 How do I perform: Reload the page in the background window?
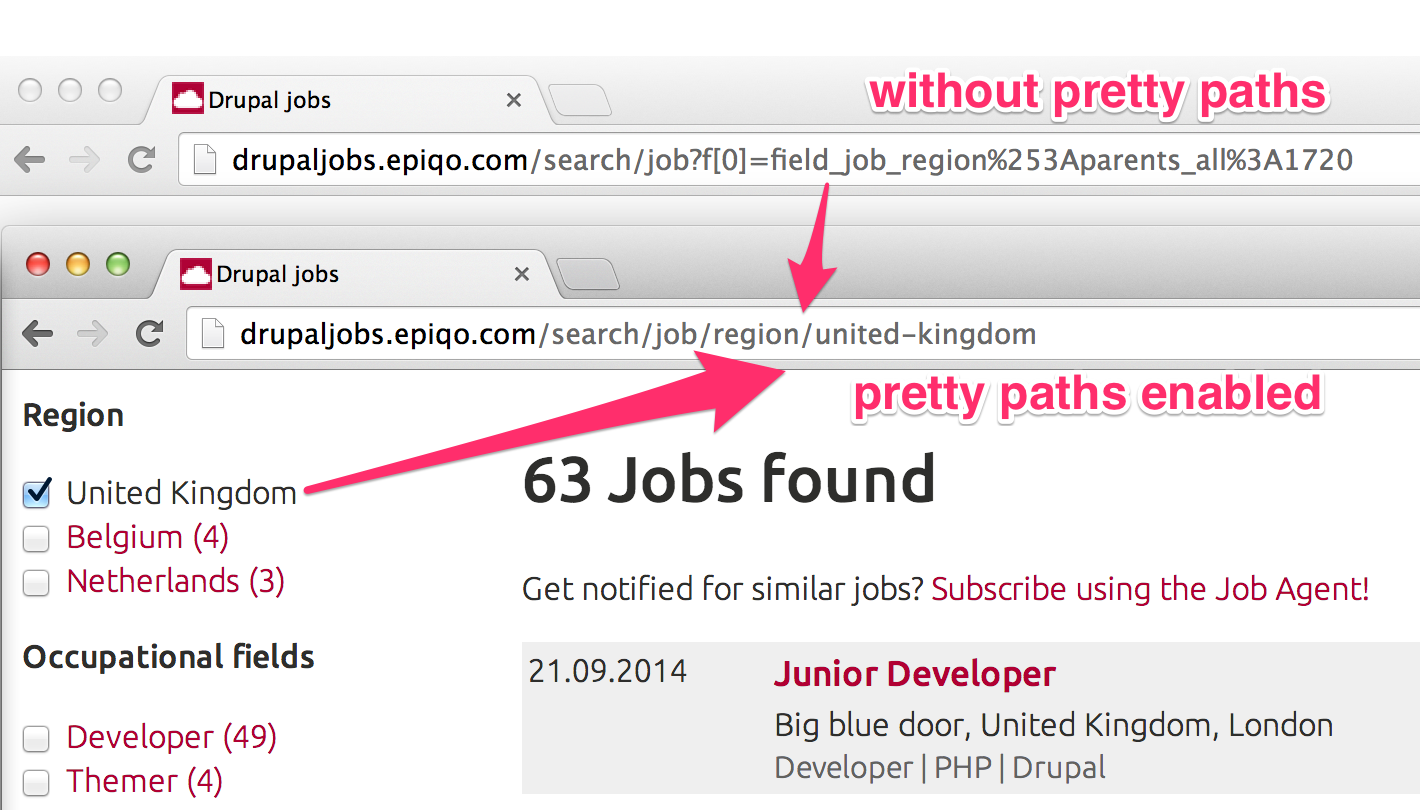(x=142, y=159)
